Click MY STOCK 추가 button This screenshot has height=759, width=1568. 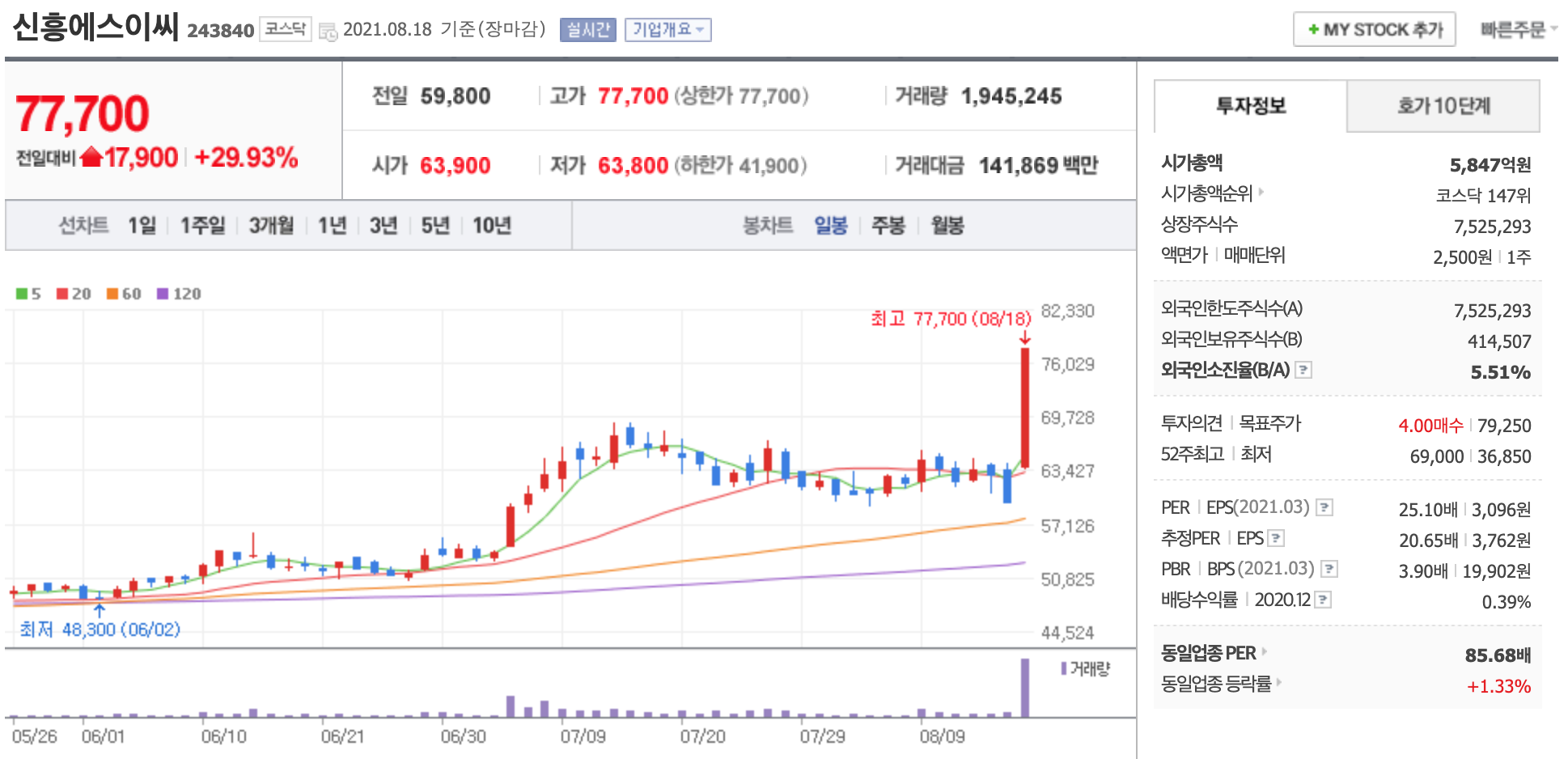point(1375,30)
